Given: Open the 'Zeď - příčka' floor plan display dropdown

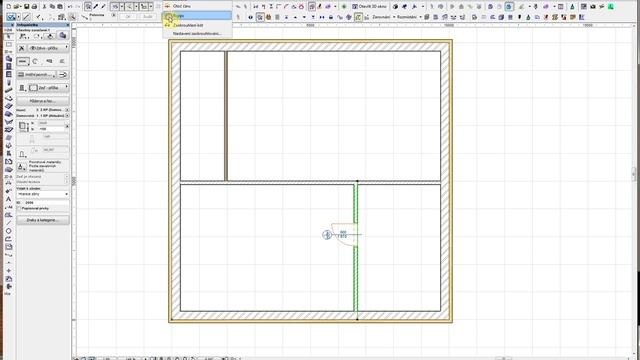Looking at the screenshot, I should [49, 88].
